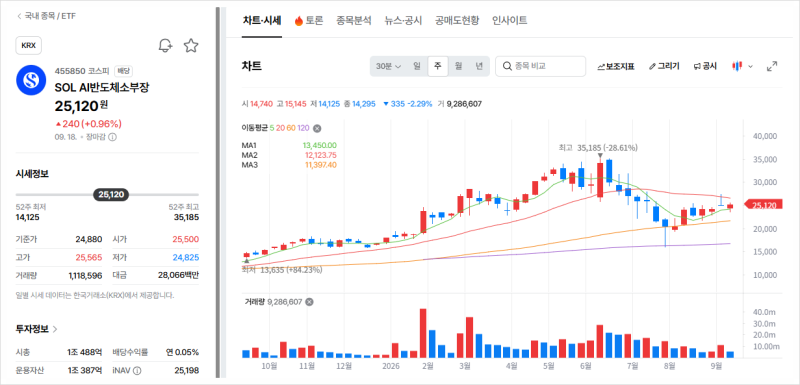800x385 pixels.
Task: Click the 배당수익률 value 연 0.05%
Action: pyautogui.click(x=182, y=352)
